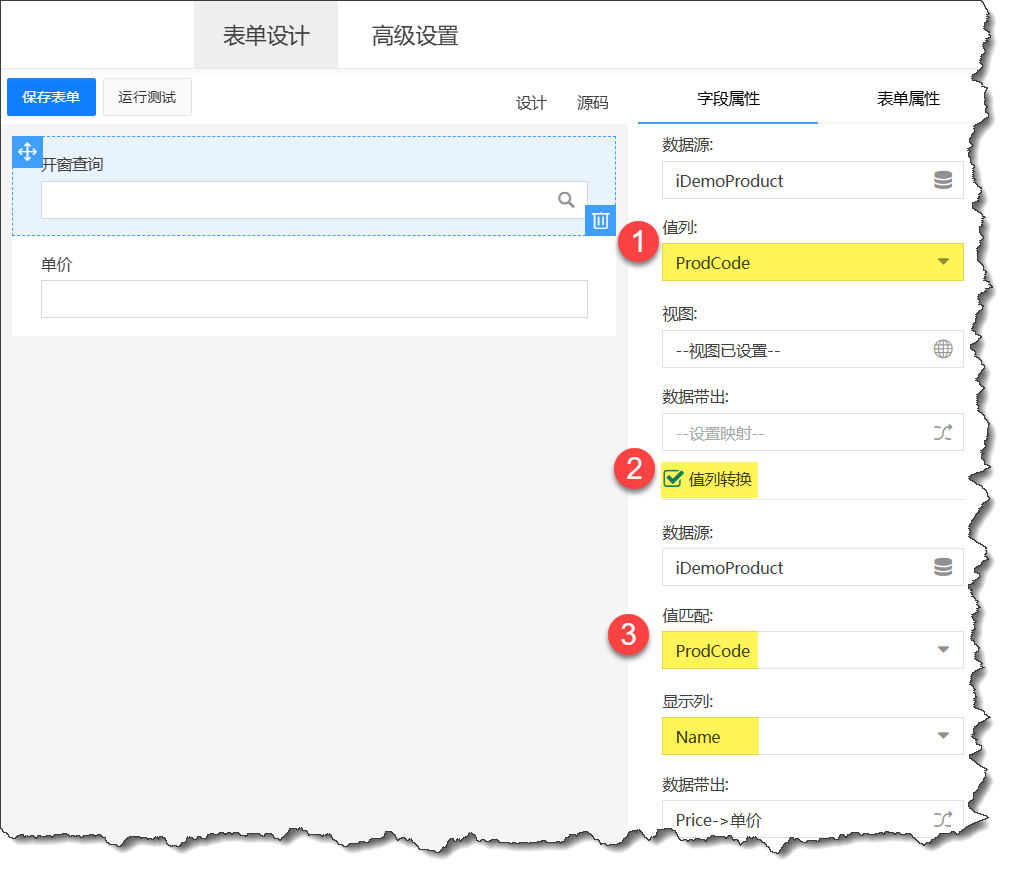Click the 保存表单 button
The height and width of the screenshot is (873, 1013).
click(x=51, y=97)
